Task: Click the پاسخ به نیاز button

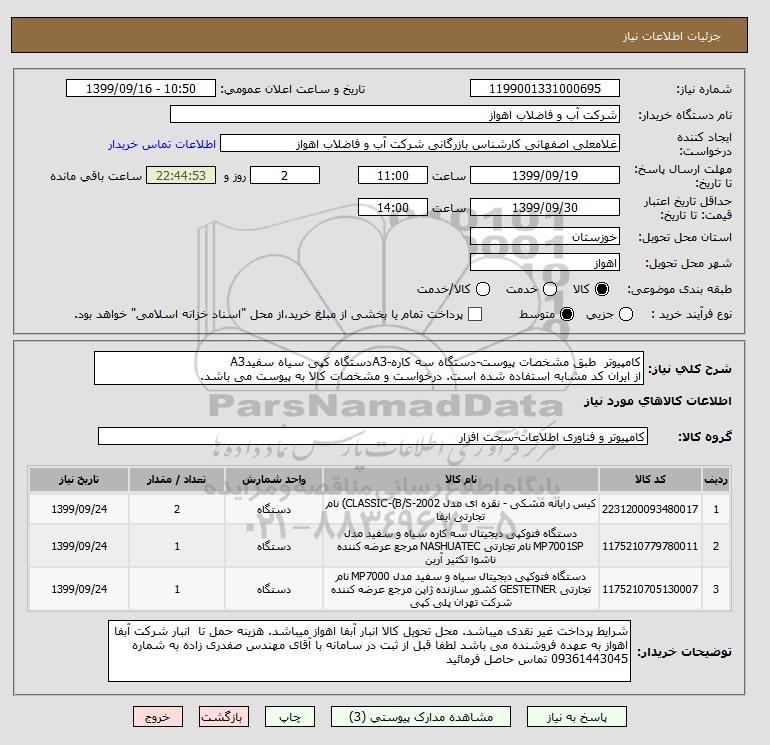Action: [577, 717]
